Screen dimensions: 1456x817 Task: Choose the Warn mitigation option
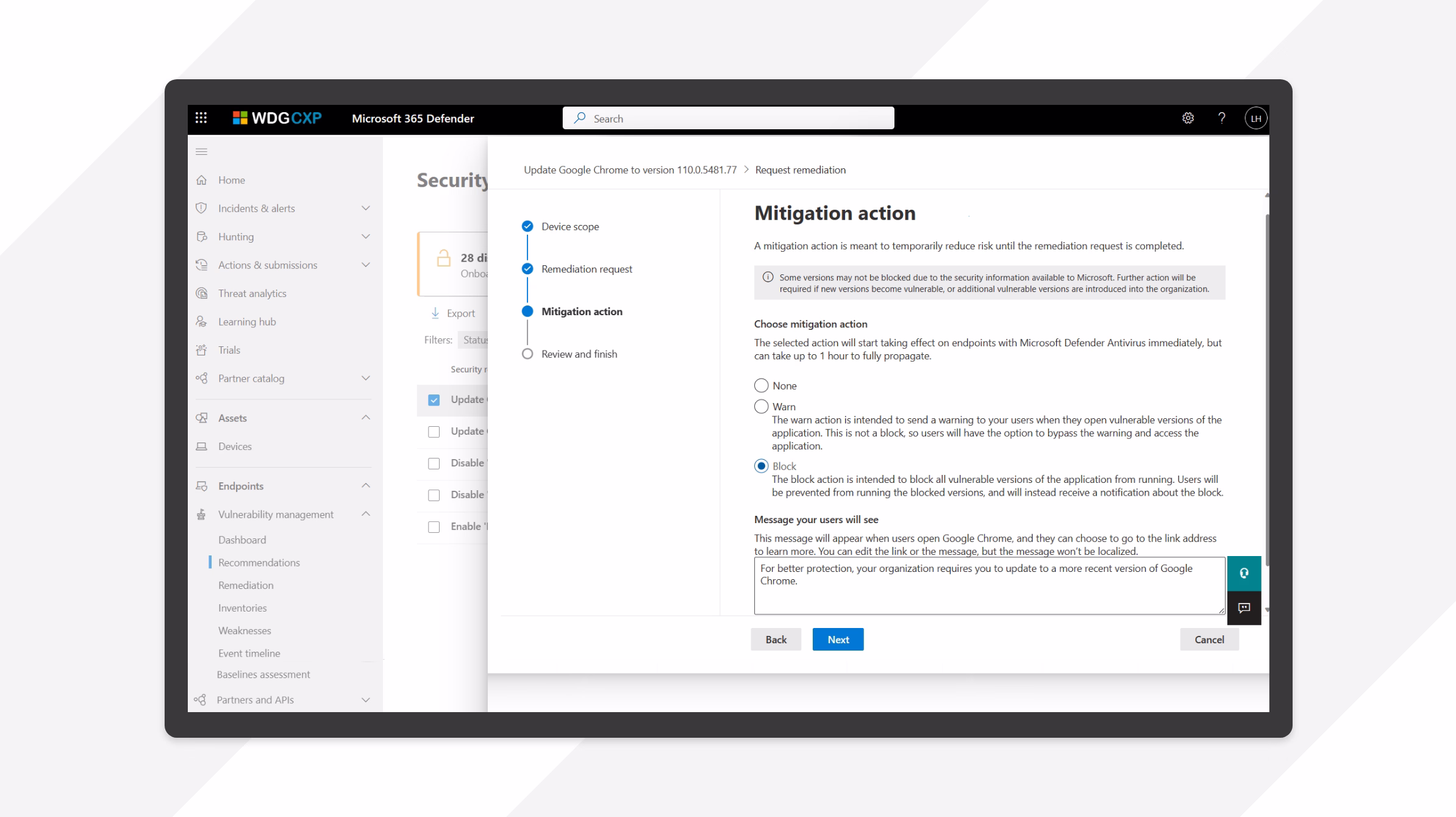pyautogui.click(x=761, y=406)
